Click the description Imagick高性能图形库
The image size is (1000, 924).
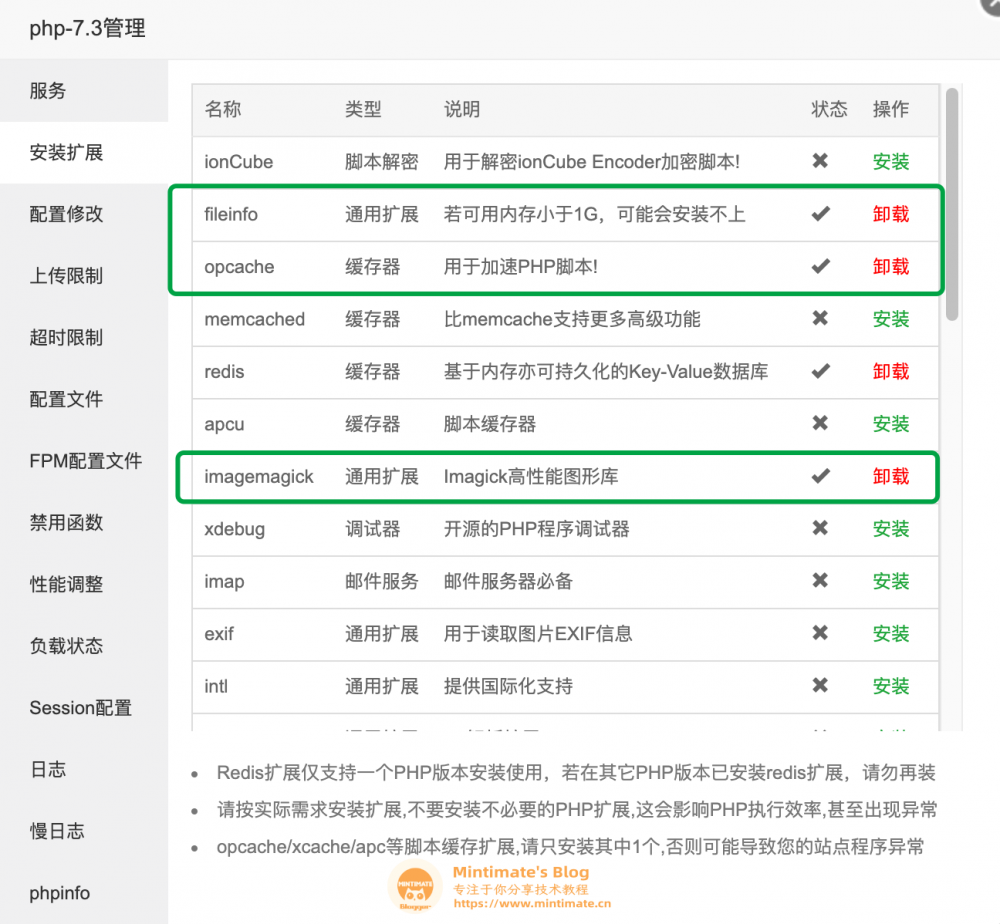pyautogui.click(x=531, y=476)
